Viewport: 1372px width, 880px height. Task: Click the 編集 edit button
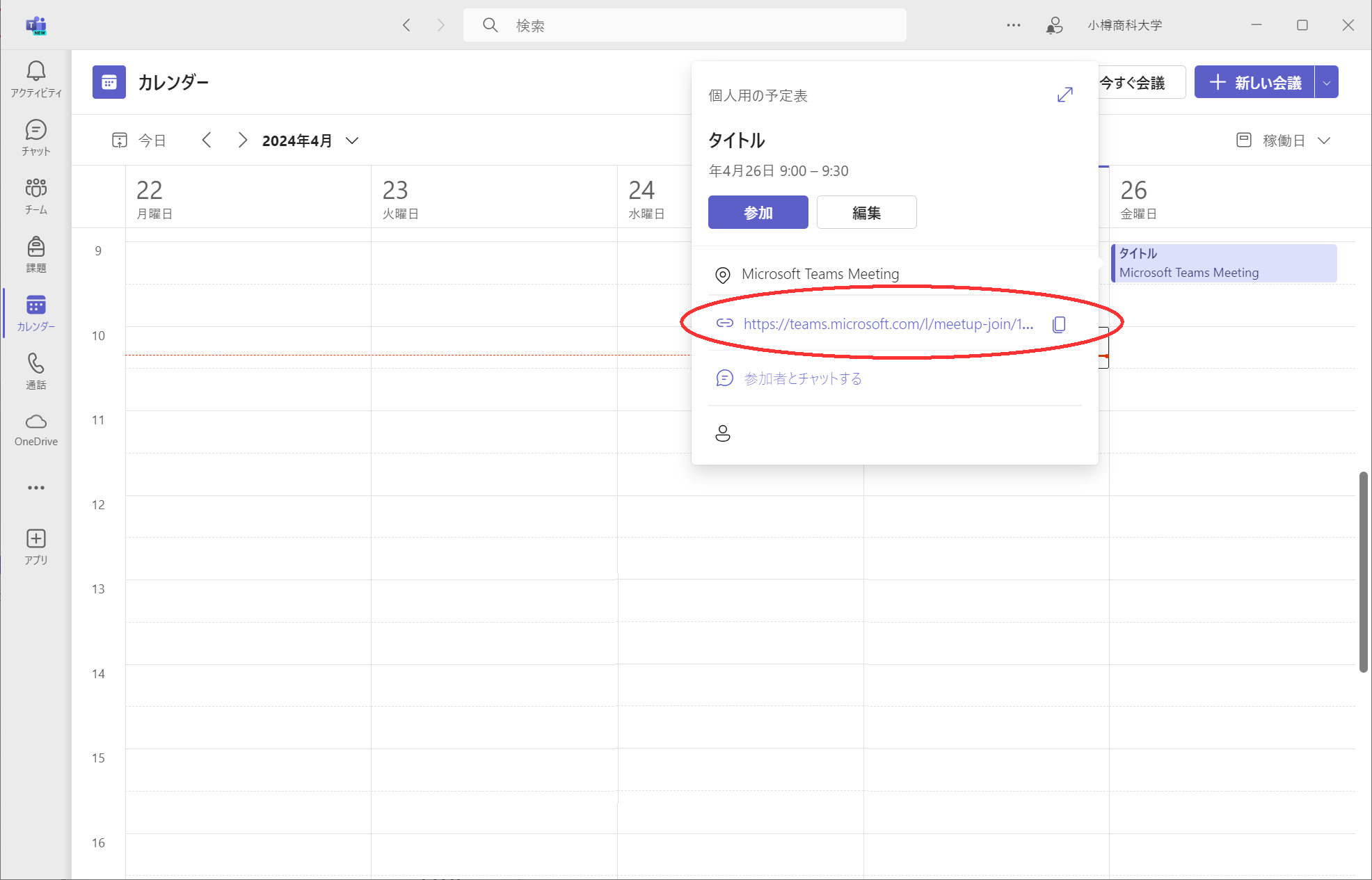tap(866, 213)
